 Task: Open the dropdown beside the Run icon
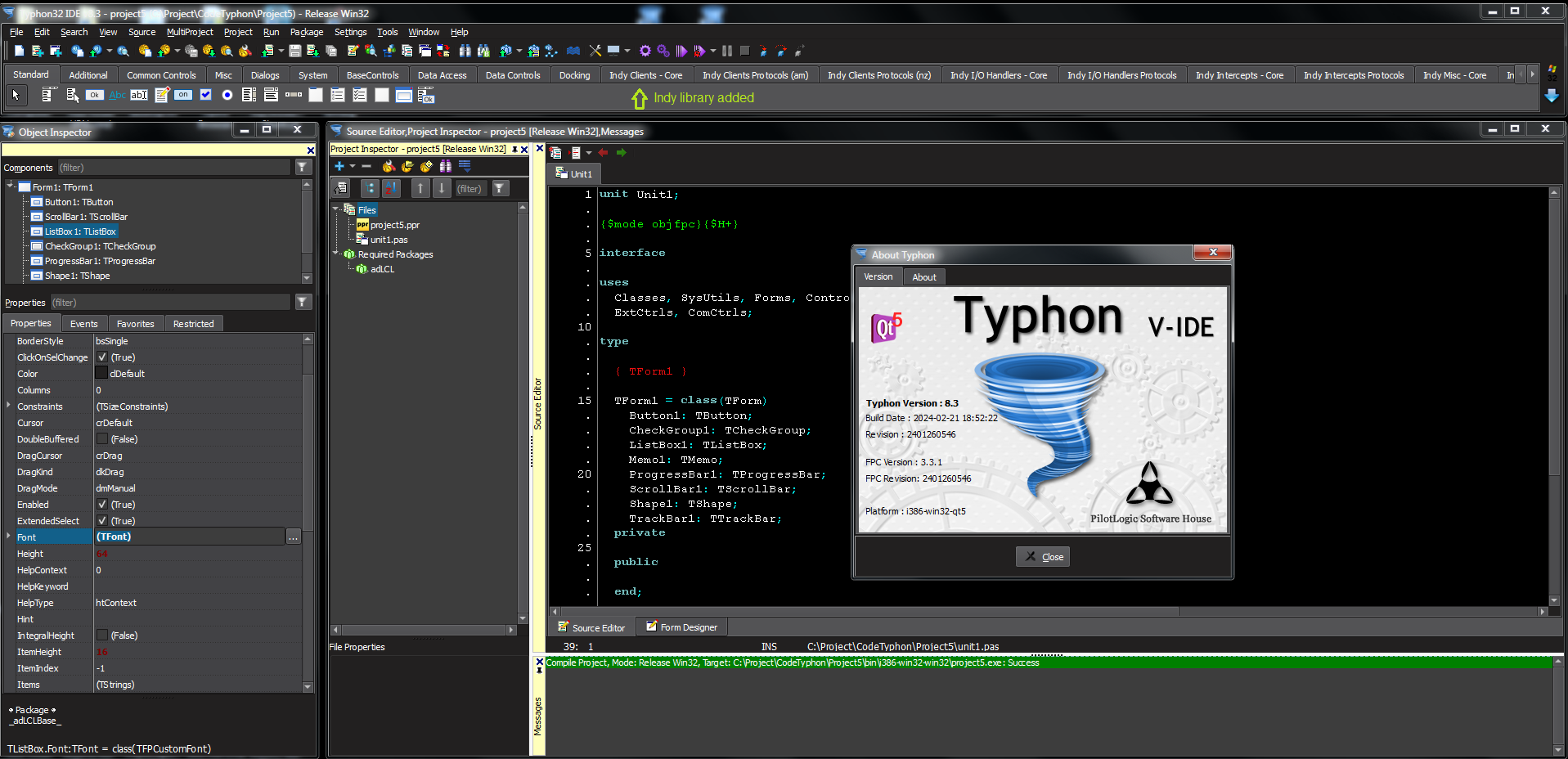coord(713,51)
